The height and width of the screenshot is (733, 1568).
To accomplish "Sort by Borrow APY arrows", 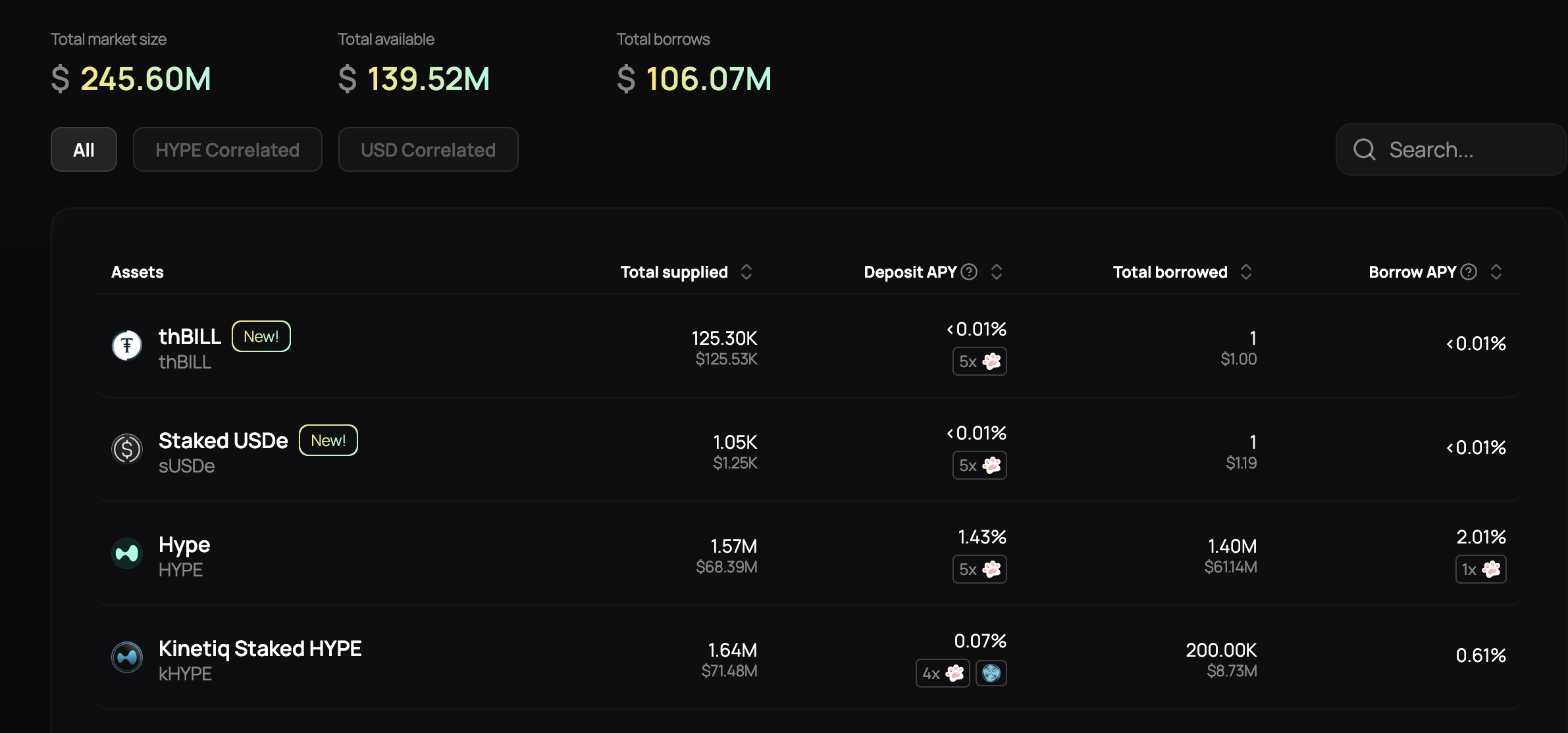I will [1496, 272].
